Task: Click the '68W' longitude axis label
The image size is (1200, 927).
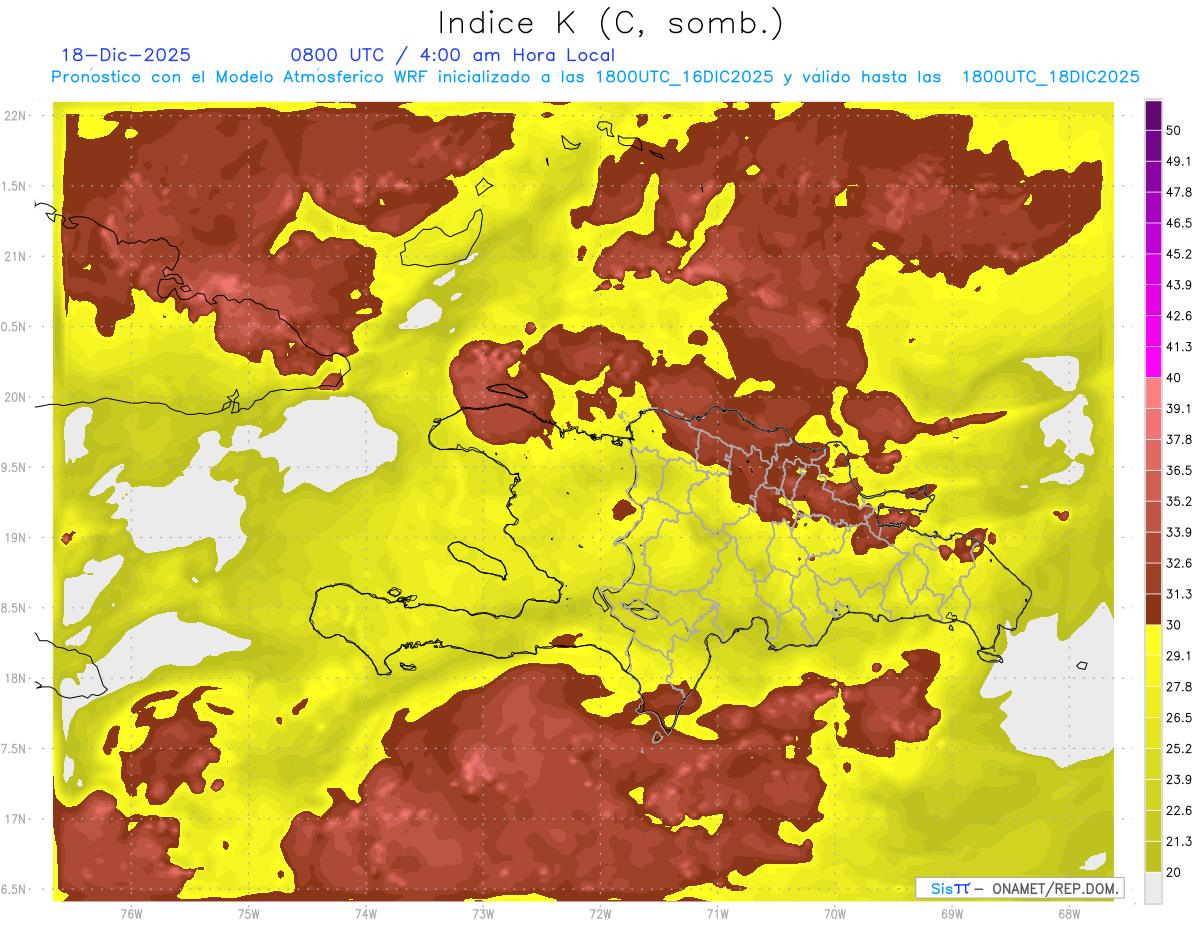Action: pos(1069,913)
